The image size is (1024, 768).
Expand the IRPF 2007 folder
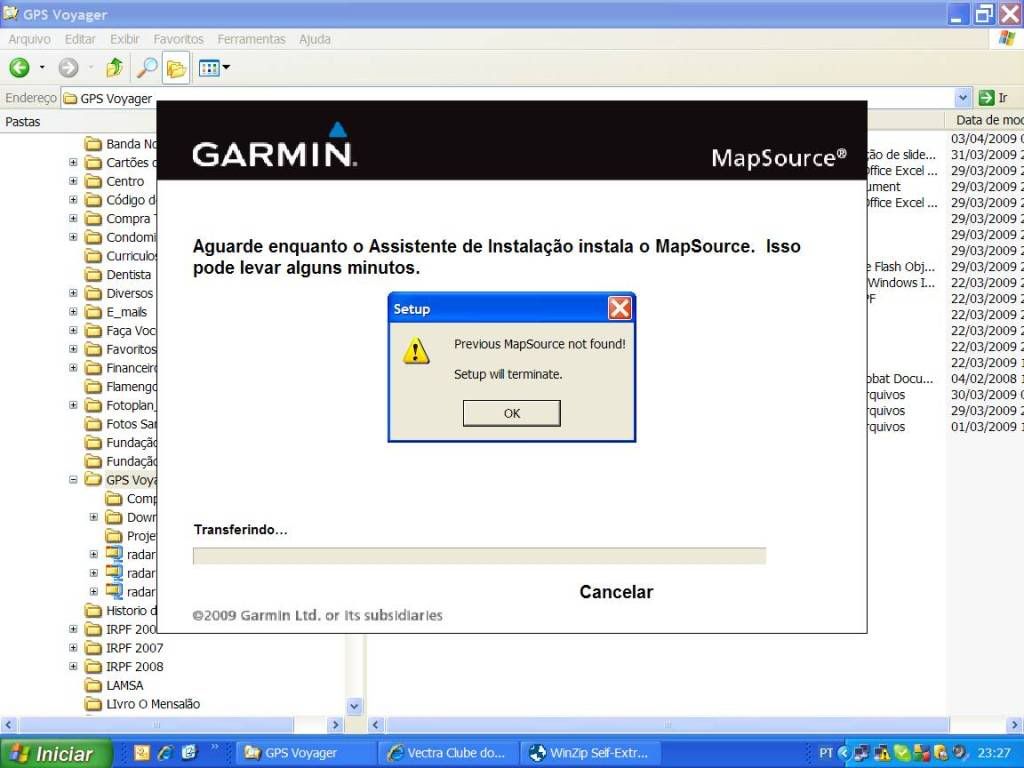click(x=73, y=648)
